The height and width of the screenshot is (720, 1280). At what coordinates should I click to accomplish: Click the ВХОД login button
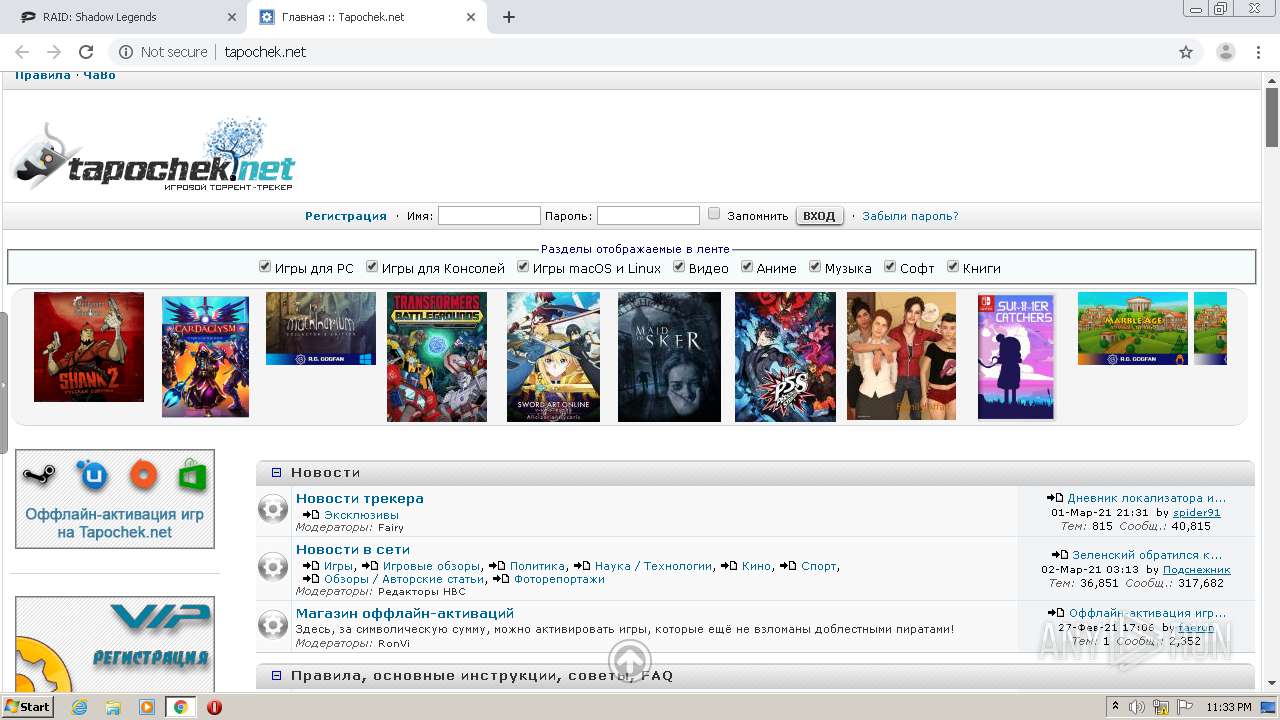coord(819,216)
